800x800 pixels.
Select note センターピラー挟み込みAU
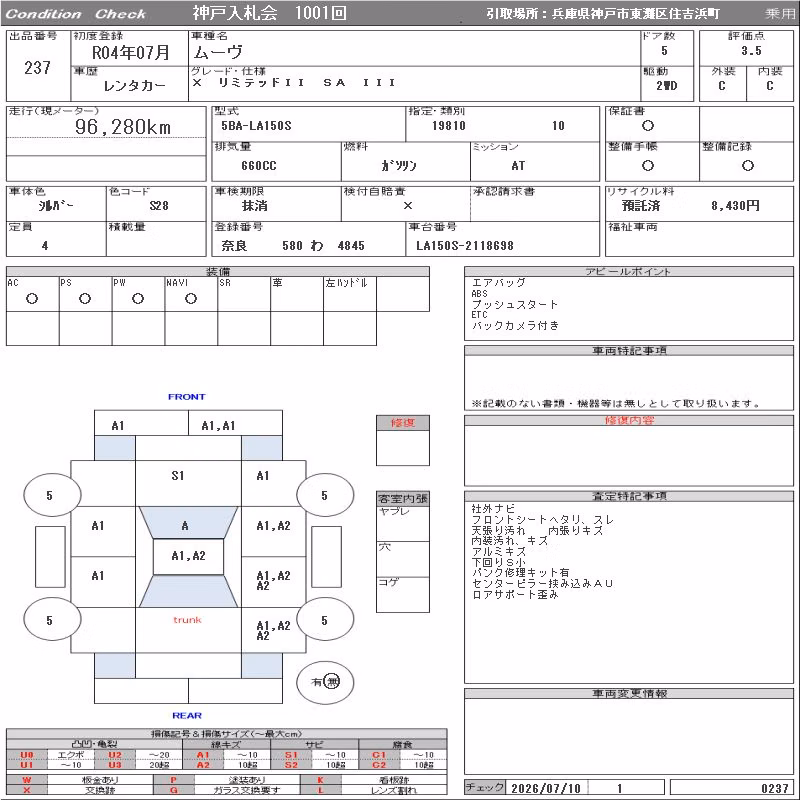(542, 583)
